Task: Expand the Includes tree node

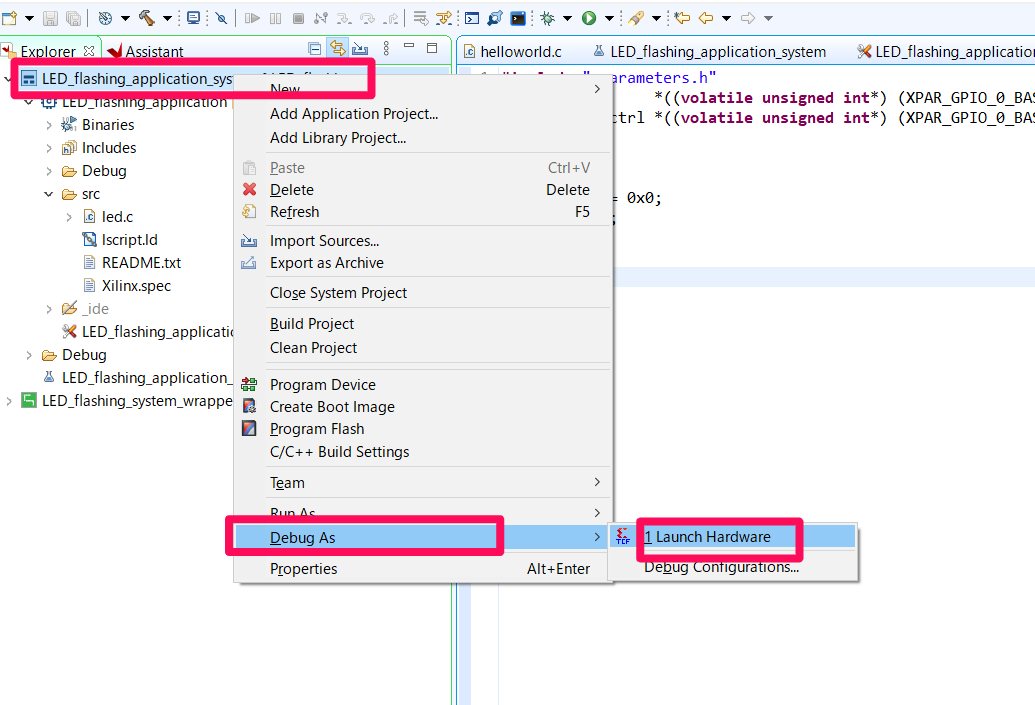Action: (49, 148)
